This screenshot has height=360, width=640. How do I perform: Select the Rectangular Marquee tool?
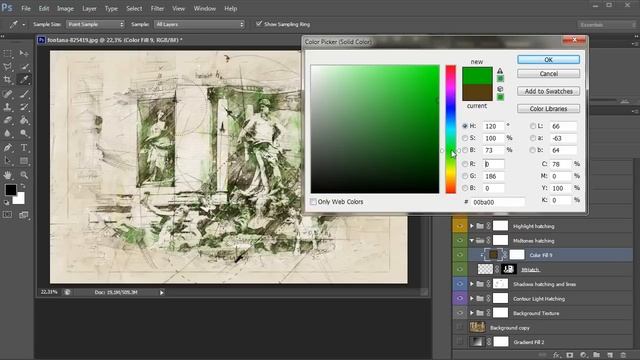[x=7, y=53]
